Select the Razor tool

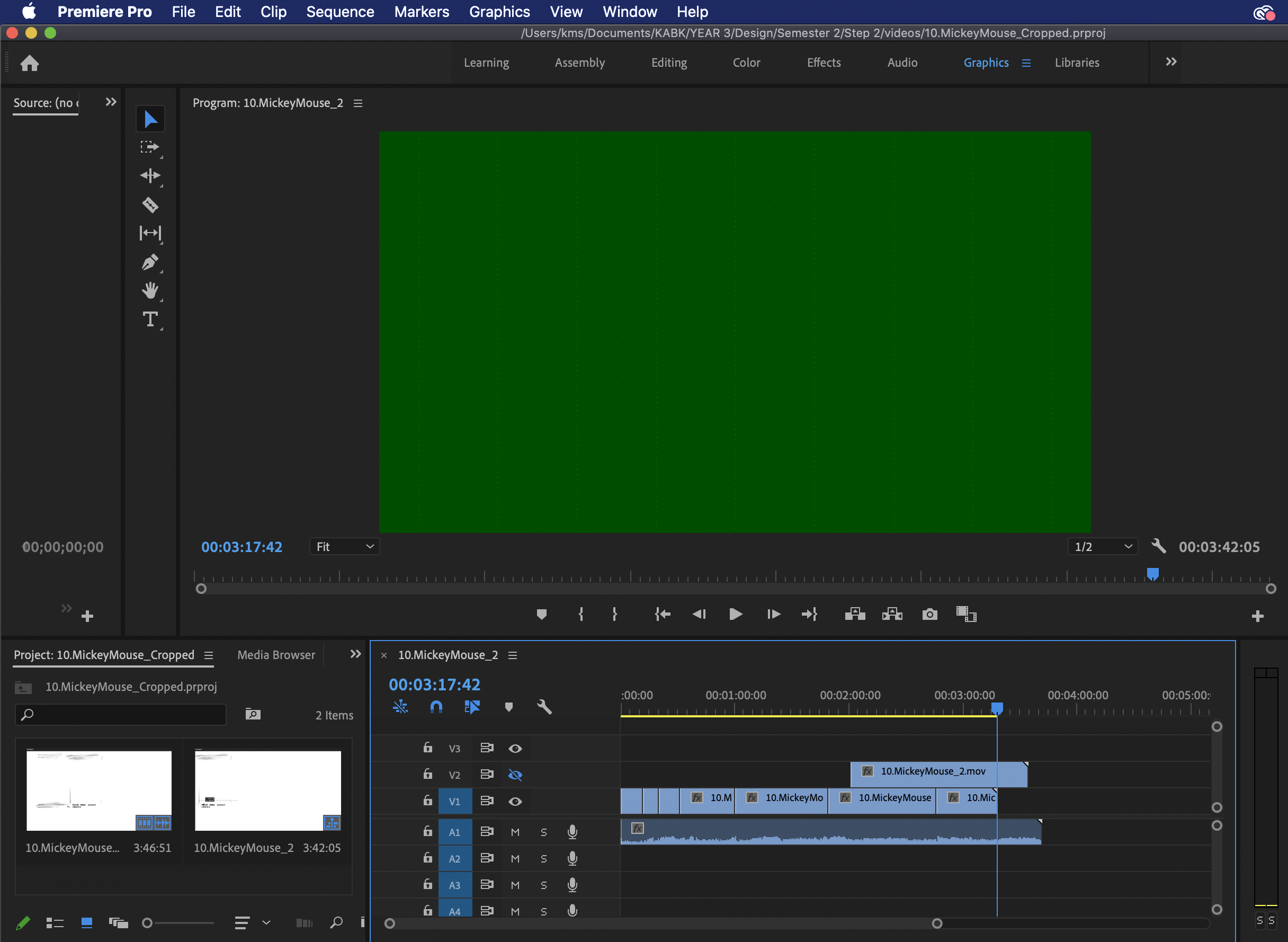(150, 205)
